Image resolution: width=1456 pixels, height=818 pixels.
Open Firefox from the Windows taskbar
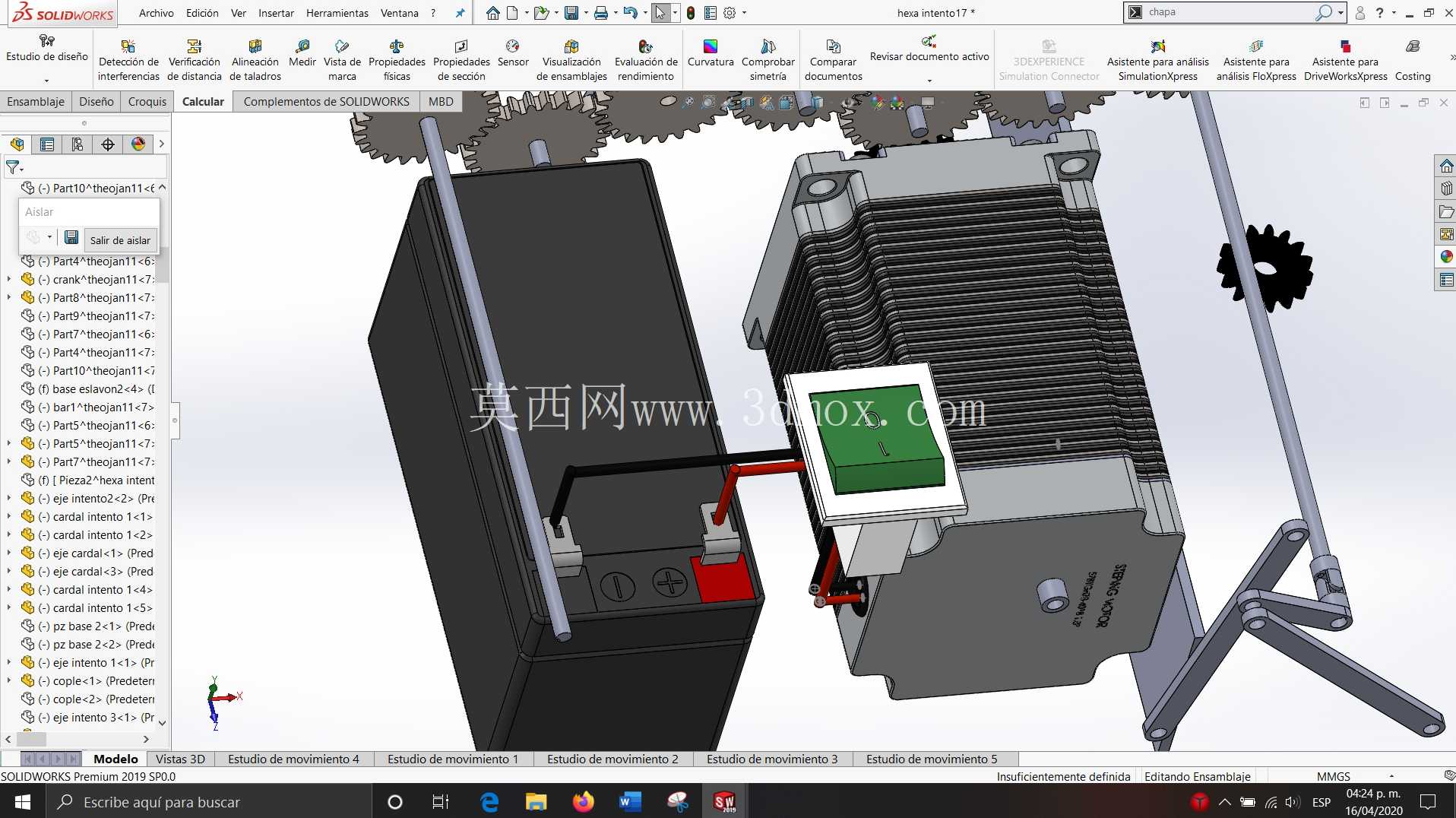[x=583, y=801]
